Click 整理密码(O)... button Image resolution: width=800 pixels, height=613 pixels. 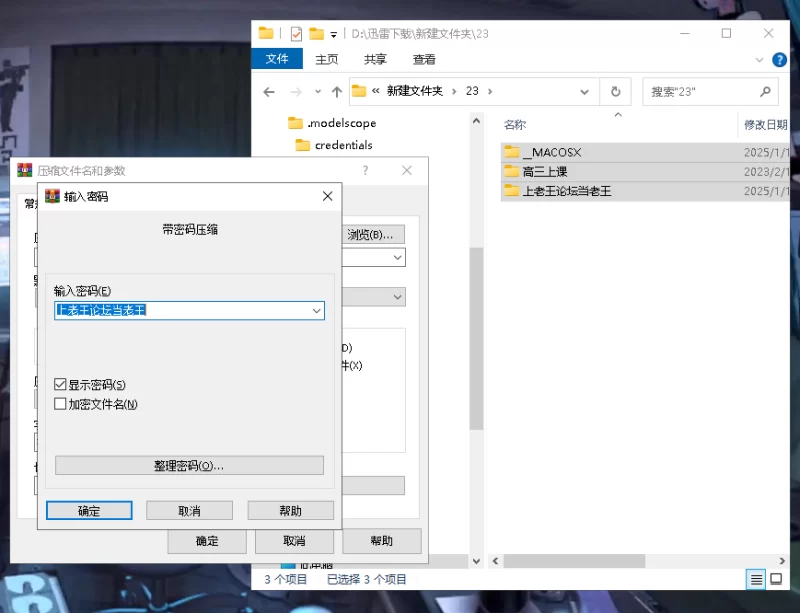click(x=189, y=465)
